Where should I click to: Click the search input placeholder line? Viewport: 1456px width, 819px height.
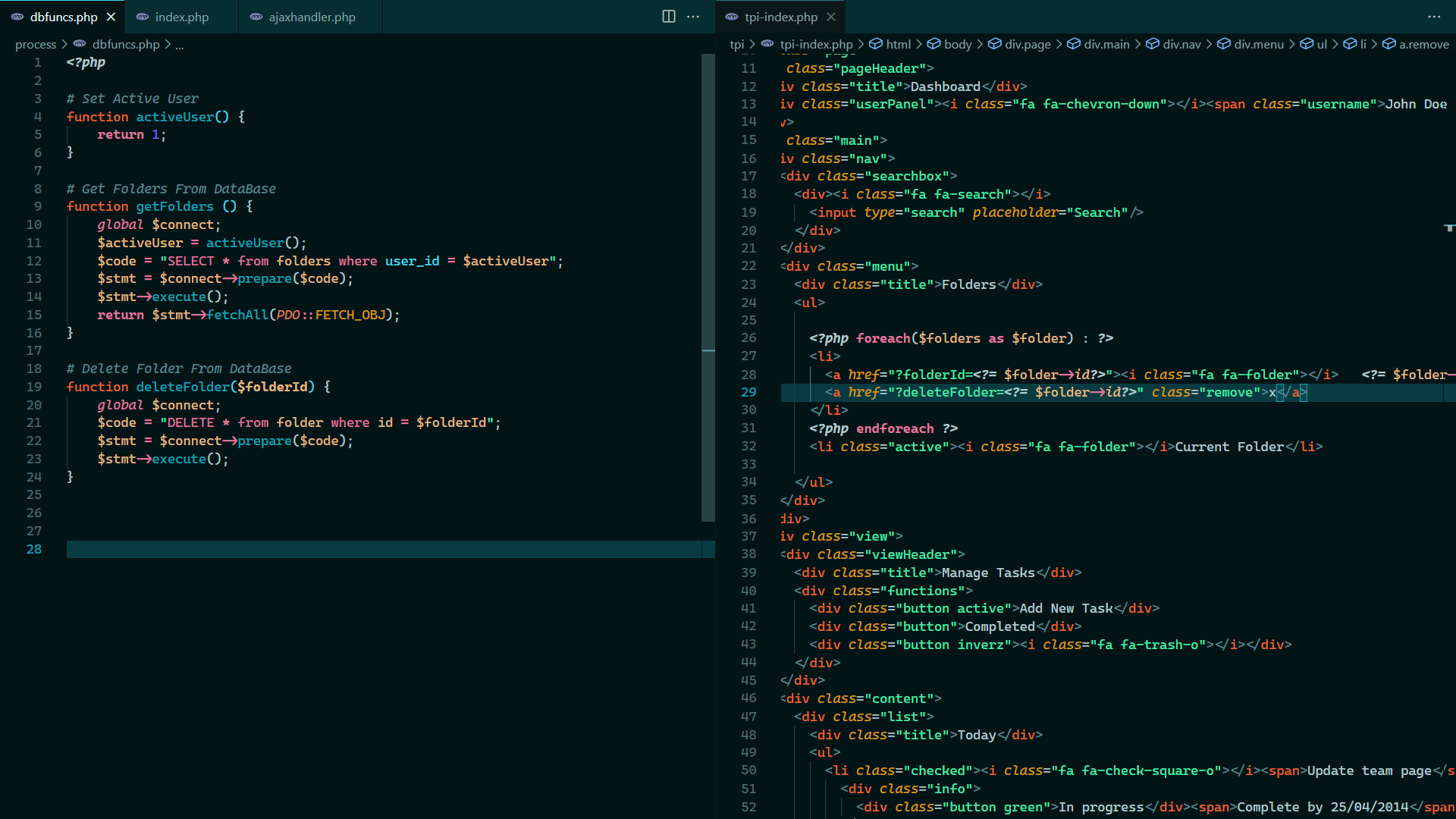click(x=976, y=212)
